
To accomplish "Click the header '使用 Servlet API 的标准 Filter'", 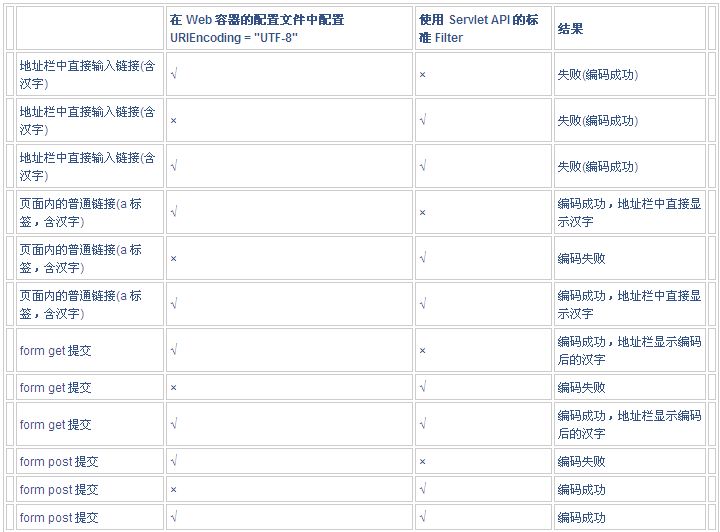I will pos(483,28).
